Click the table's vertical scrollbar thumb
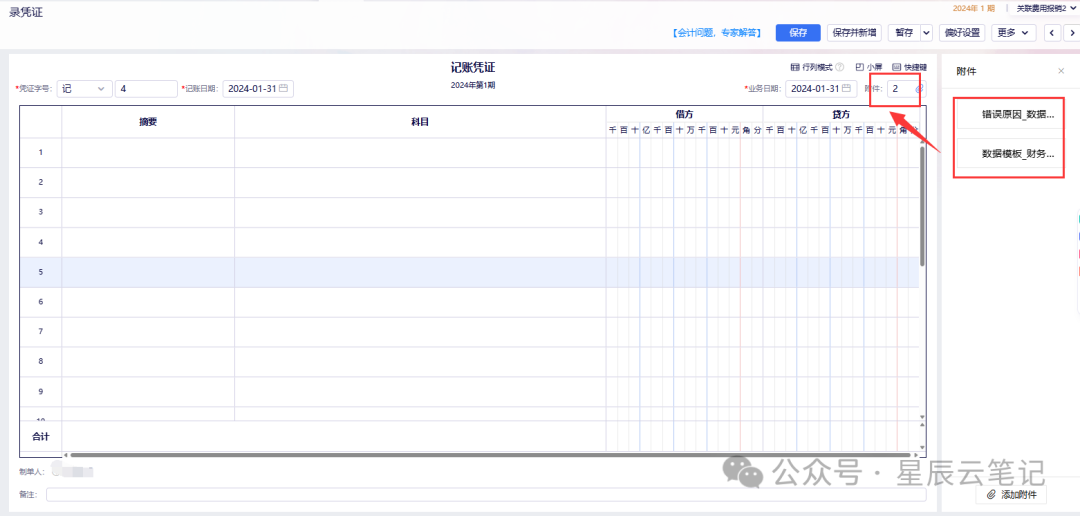Viewport: 1080px width, 516px height. (x=922, y=205)
